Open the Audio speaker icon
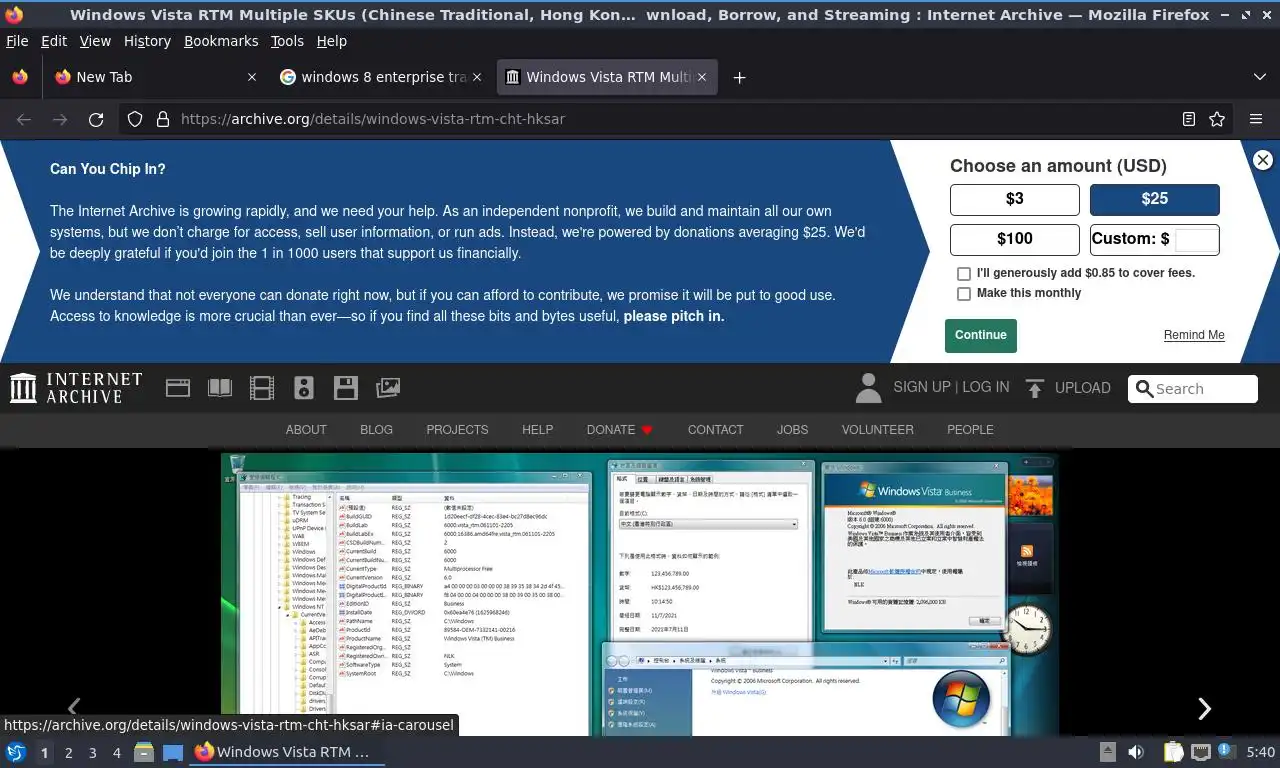1280x768 pixels. (304, 388)
